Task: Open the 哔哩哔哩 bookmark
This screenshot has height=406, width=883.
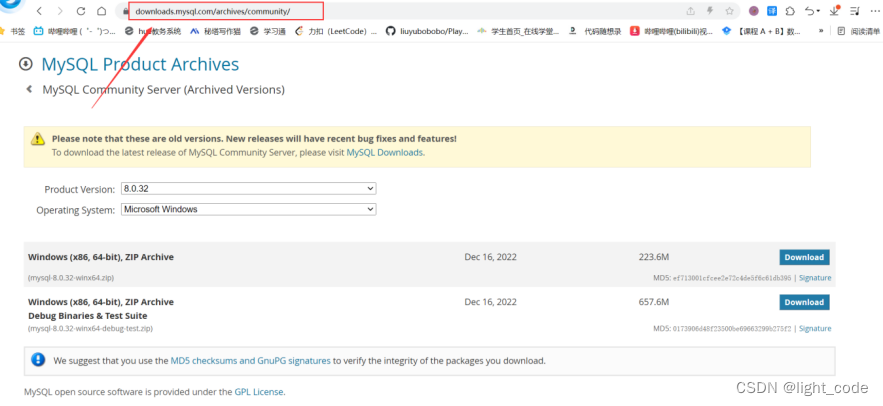Action: tap(75, 32)
